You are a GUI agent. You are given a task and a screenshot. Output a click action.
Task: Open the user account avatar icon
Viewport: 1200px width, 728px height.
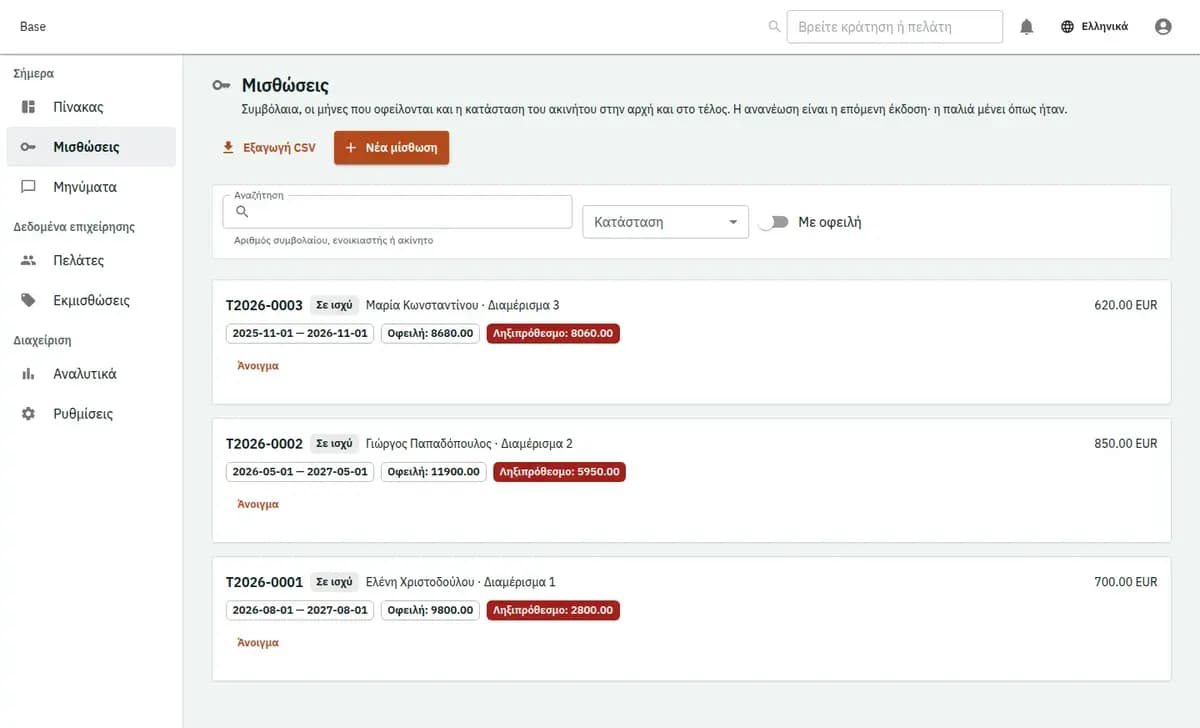pyautogui.click(x=1163, y=27)
